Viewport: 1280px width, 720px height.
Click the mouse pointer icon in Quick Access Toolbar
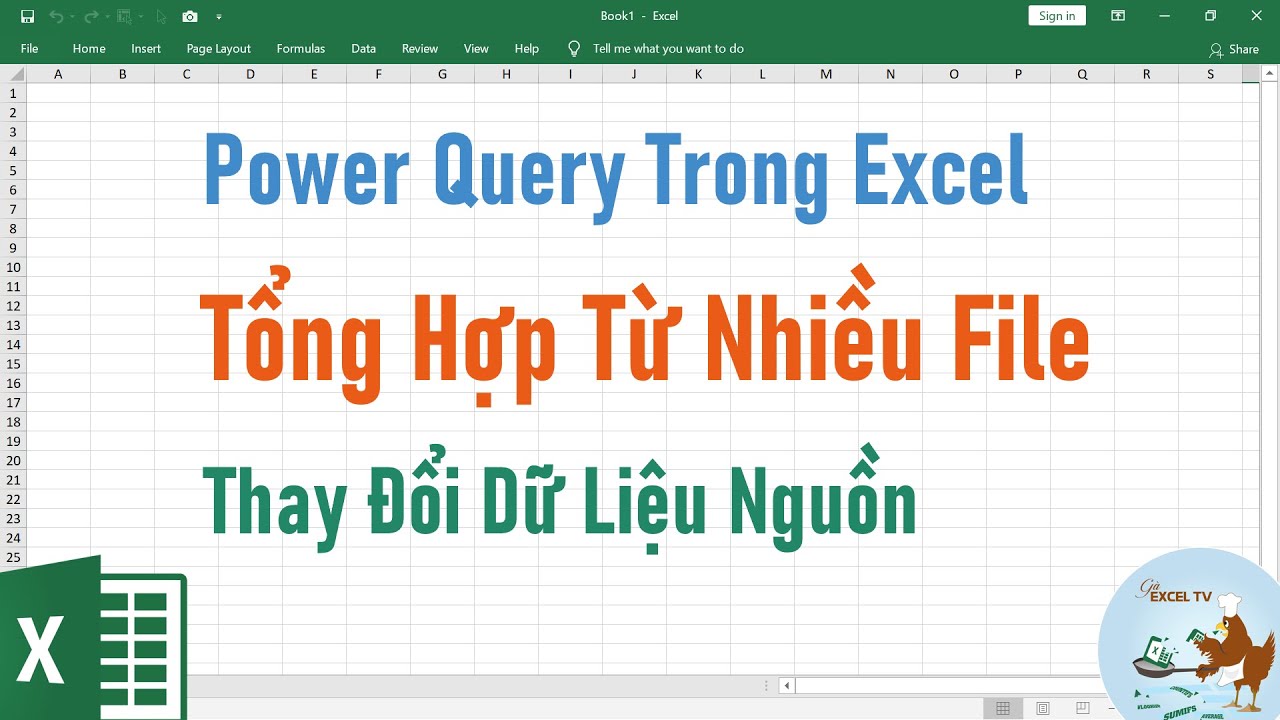pyautogui.click(x=161, y=16)
